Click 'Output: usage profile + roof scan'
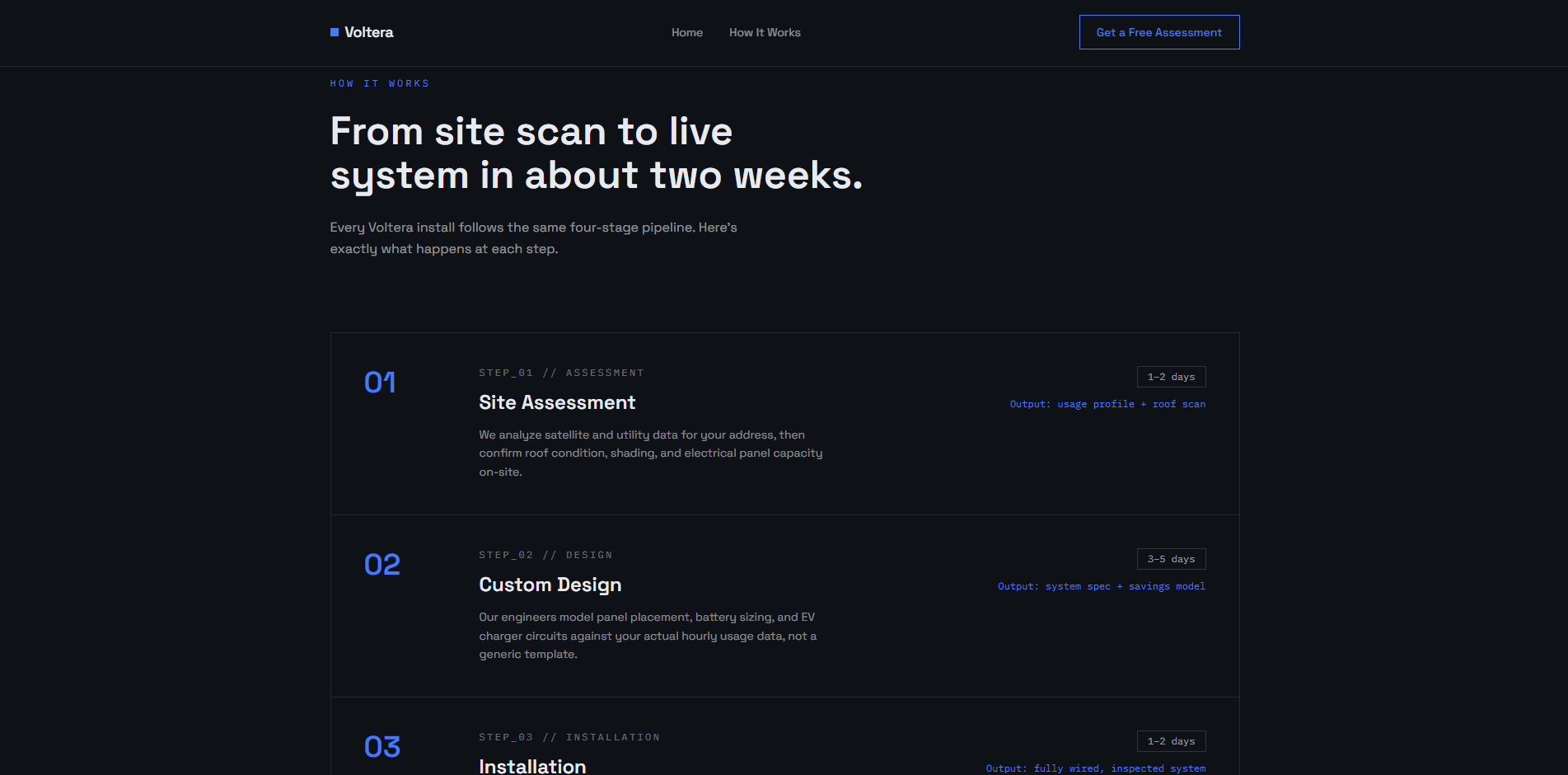 pos(1107,404)
